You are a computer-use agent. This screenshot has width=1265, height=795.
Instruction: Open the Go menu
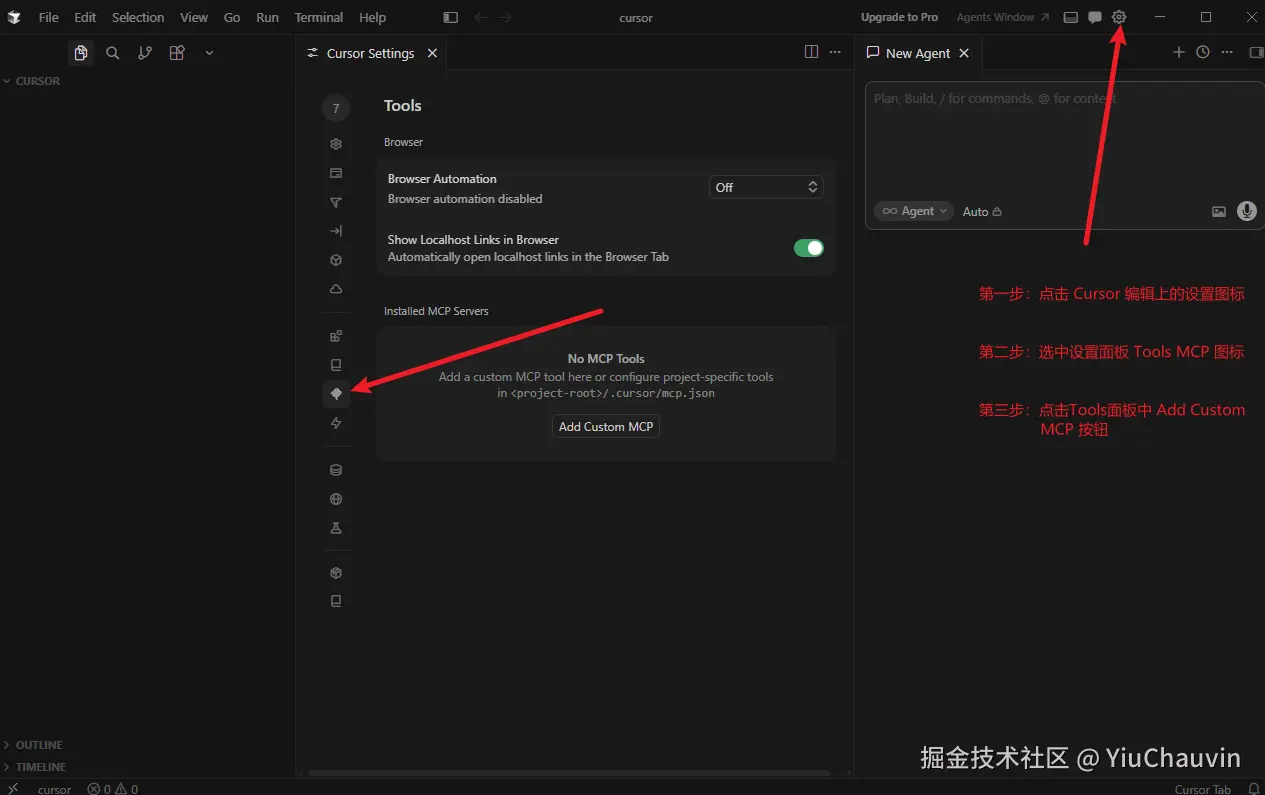click(x=232, y=17)
